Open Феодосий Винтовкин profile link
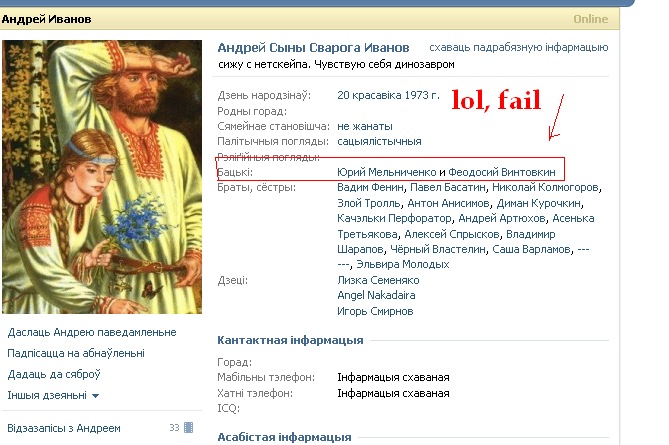Viewport: 669px width, 445px height. (x=502, y=172)
